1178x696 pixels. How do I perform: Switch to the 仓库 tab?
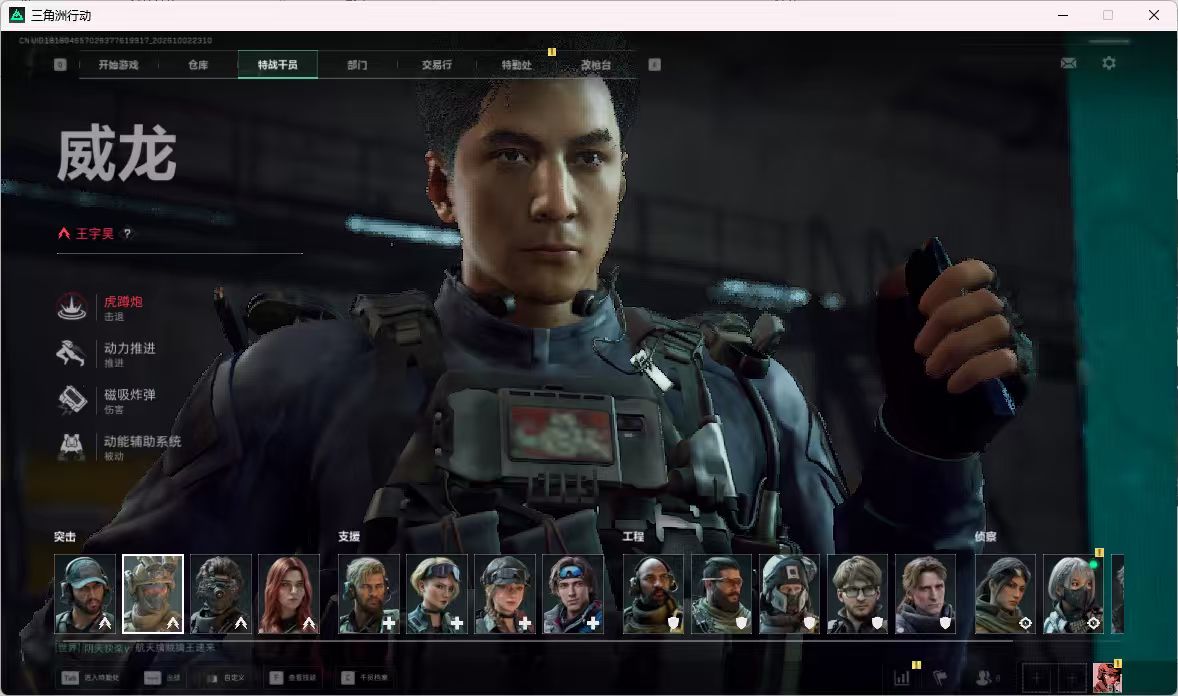[x=198, y=65]
